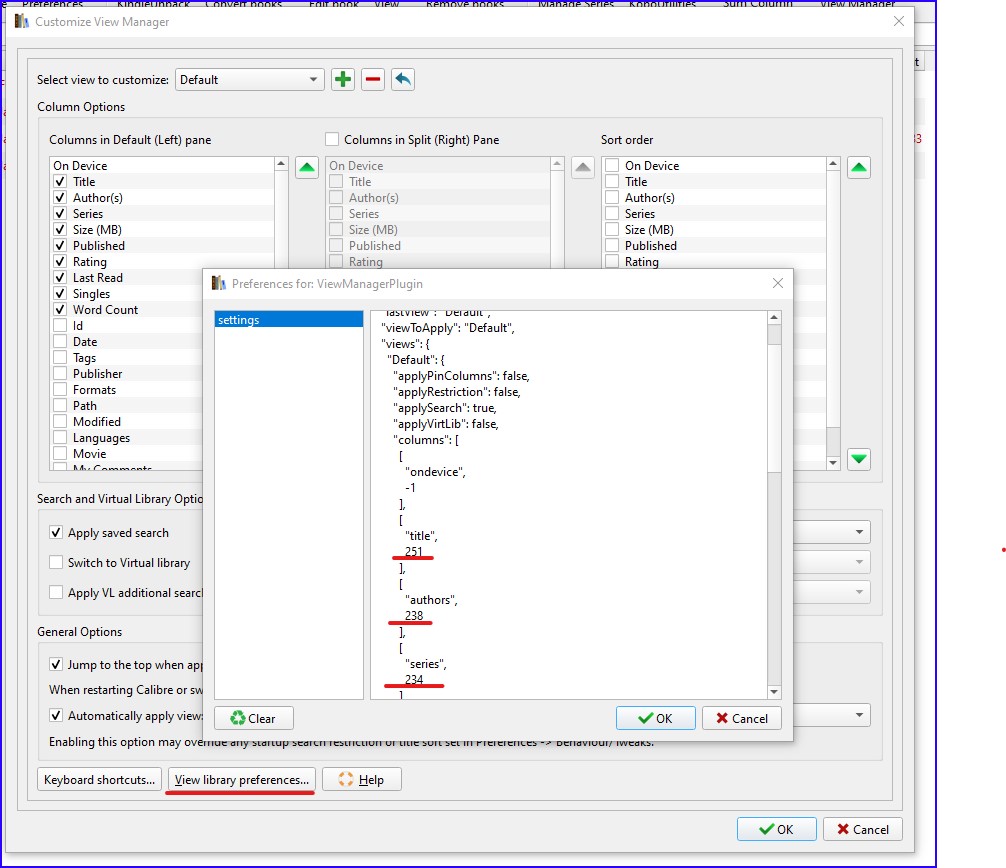The width and height of the screenshot is (1006, 868).
Task: Click the 251 title width value
Action: [414, 552]
